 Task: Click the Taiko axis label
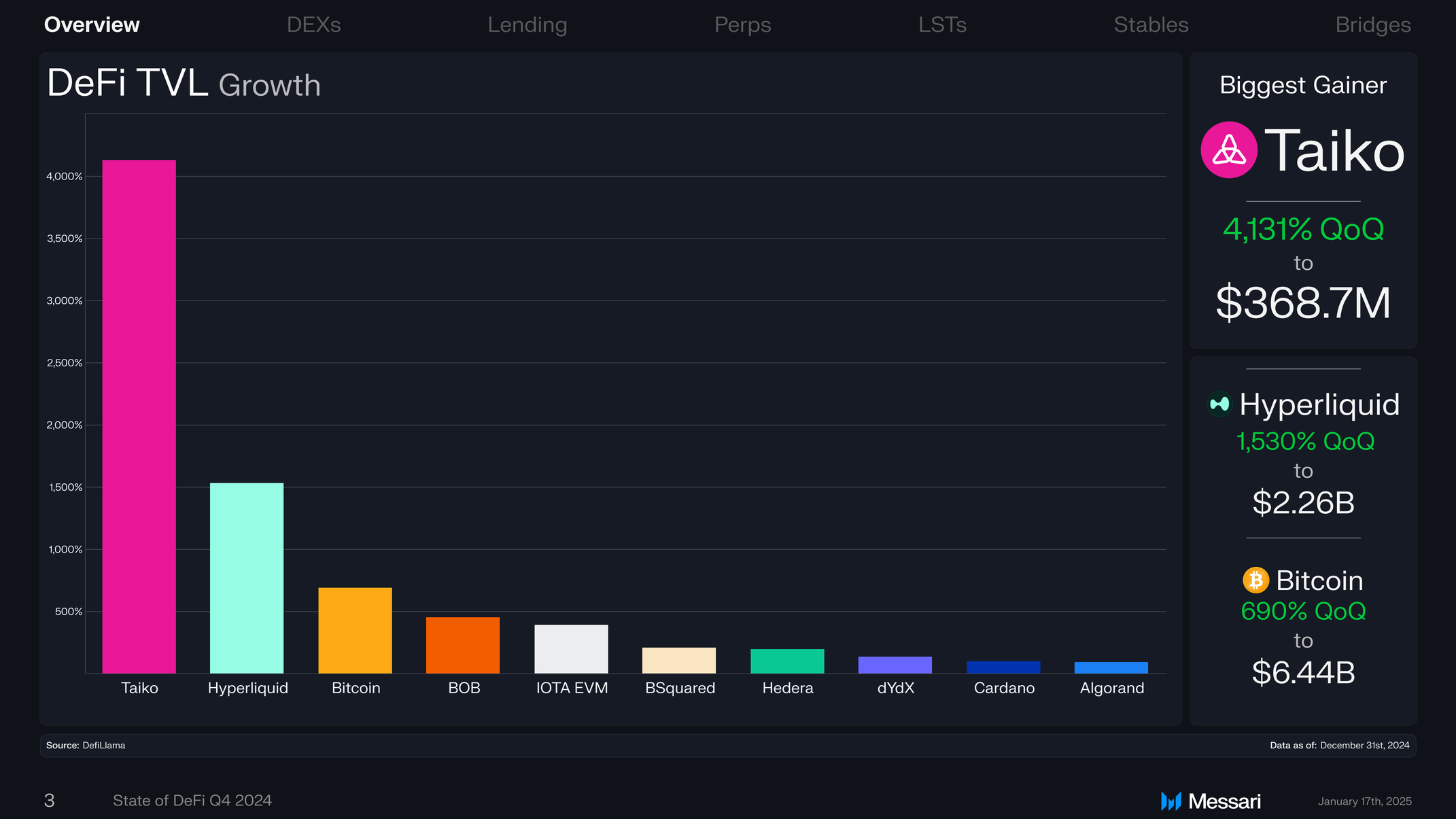139,688
